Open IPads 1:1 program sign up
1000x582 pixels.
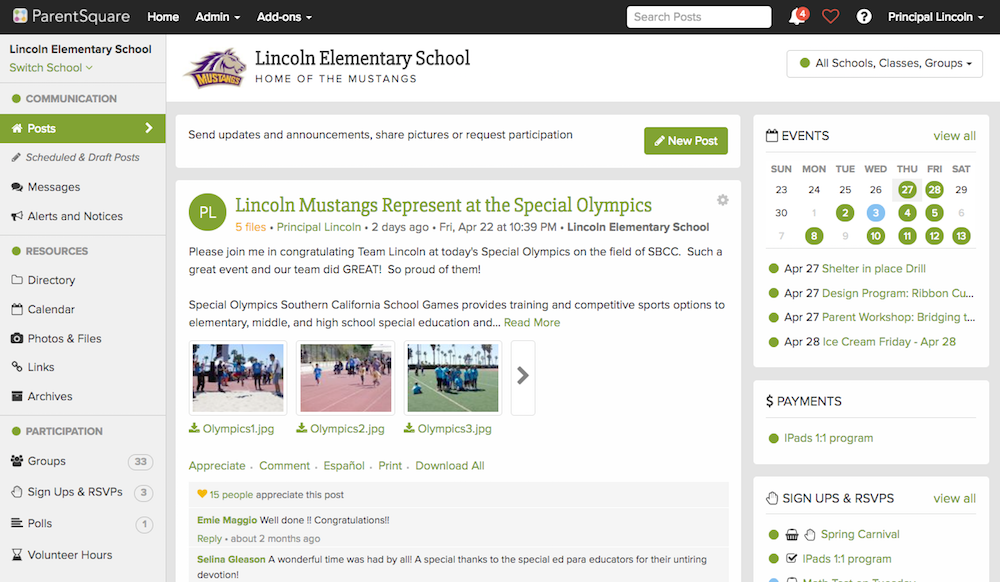[846, 559]
